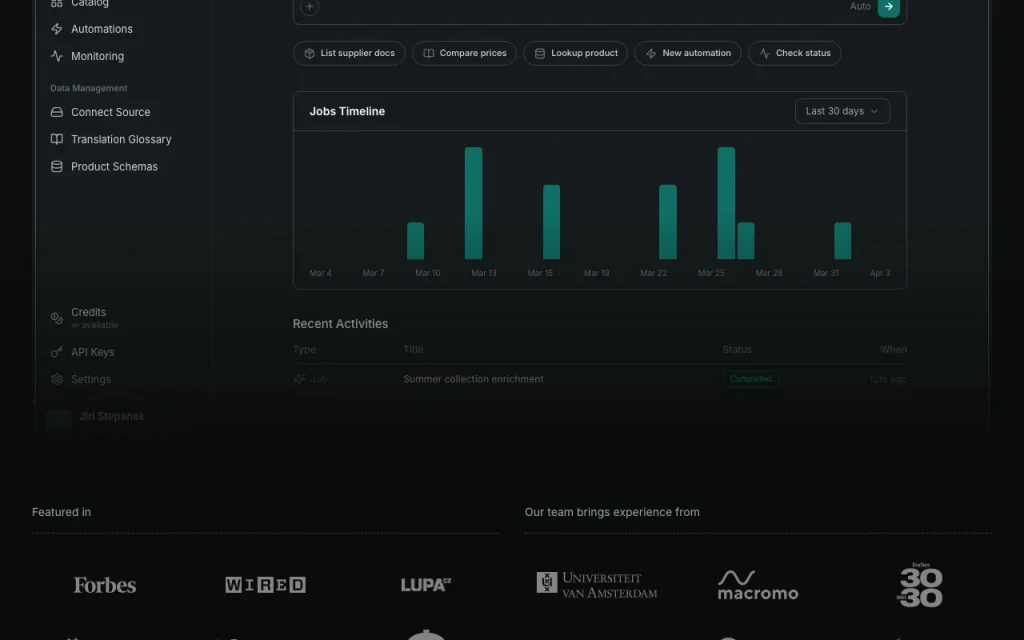Click the Summer collection enrichment row title
Image resolution: width=1024 pixels, height=640 pixels.
point(473,379)
